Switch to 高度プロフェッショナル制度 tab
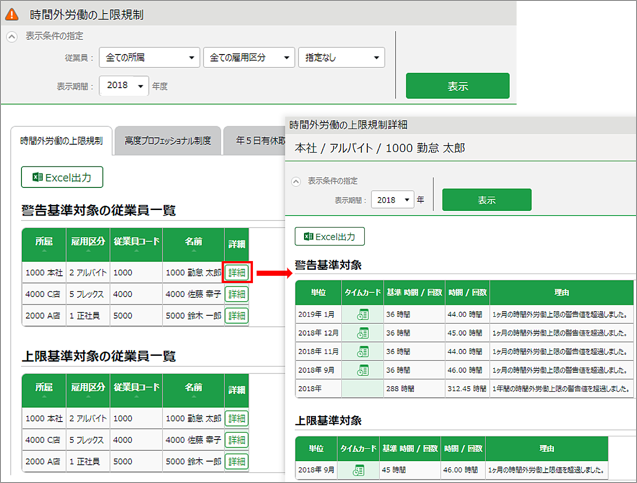The width and height of the screenshot is (637, 483). [x=167, y=141]
